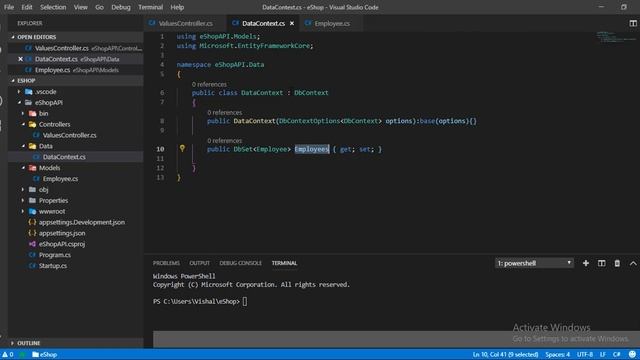Click the eShop folder status bar item
Screen dimensions: 640x360
click(44, 354)
